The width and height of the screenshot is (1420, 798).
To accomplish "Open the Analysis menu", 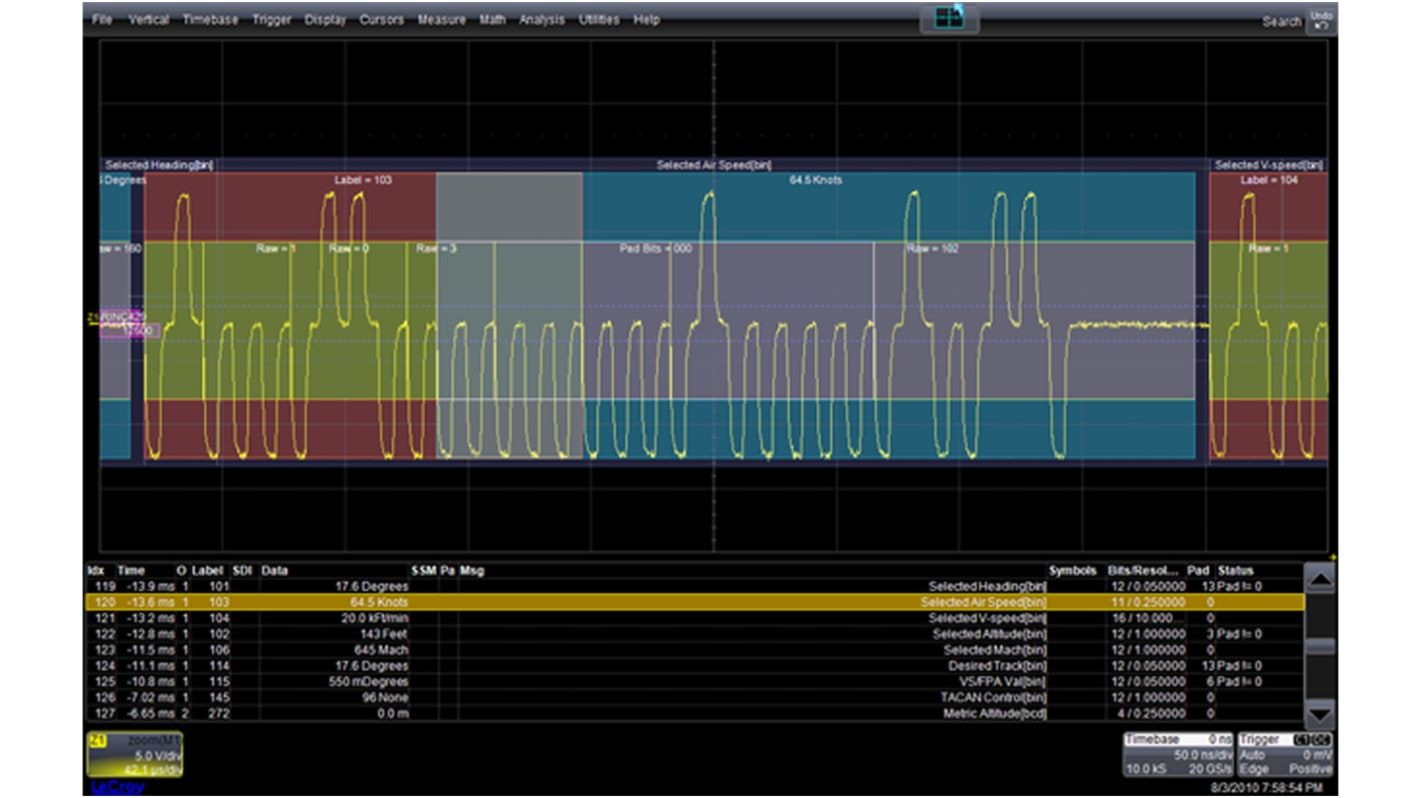I will 541,19.
